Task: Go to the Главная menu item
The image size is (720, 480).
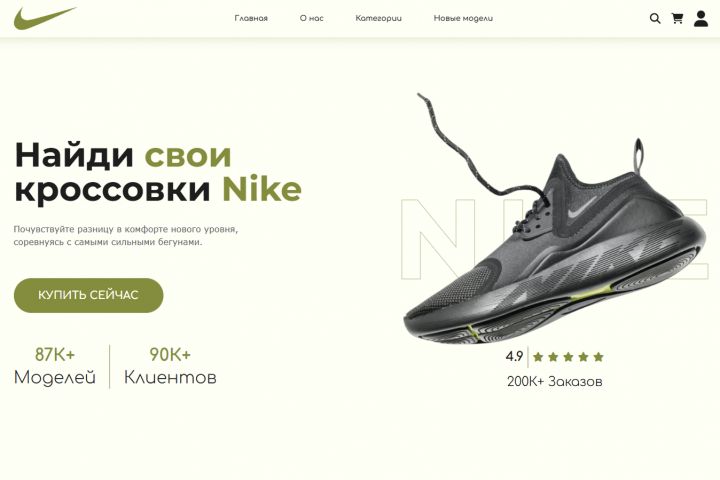Action: pos(251,18)
